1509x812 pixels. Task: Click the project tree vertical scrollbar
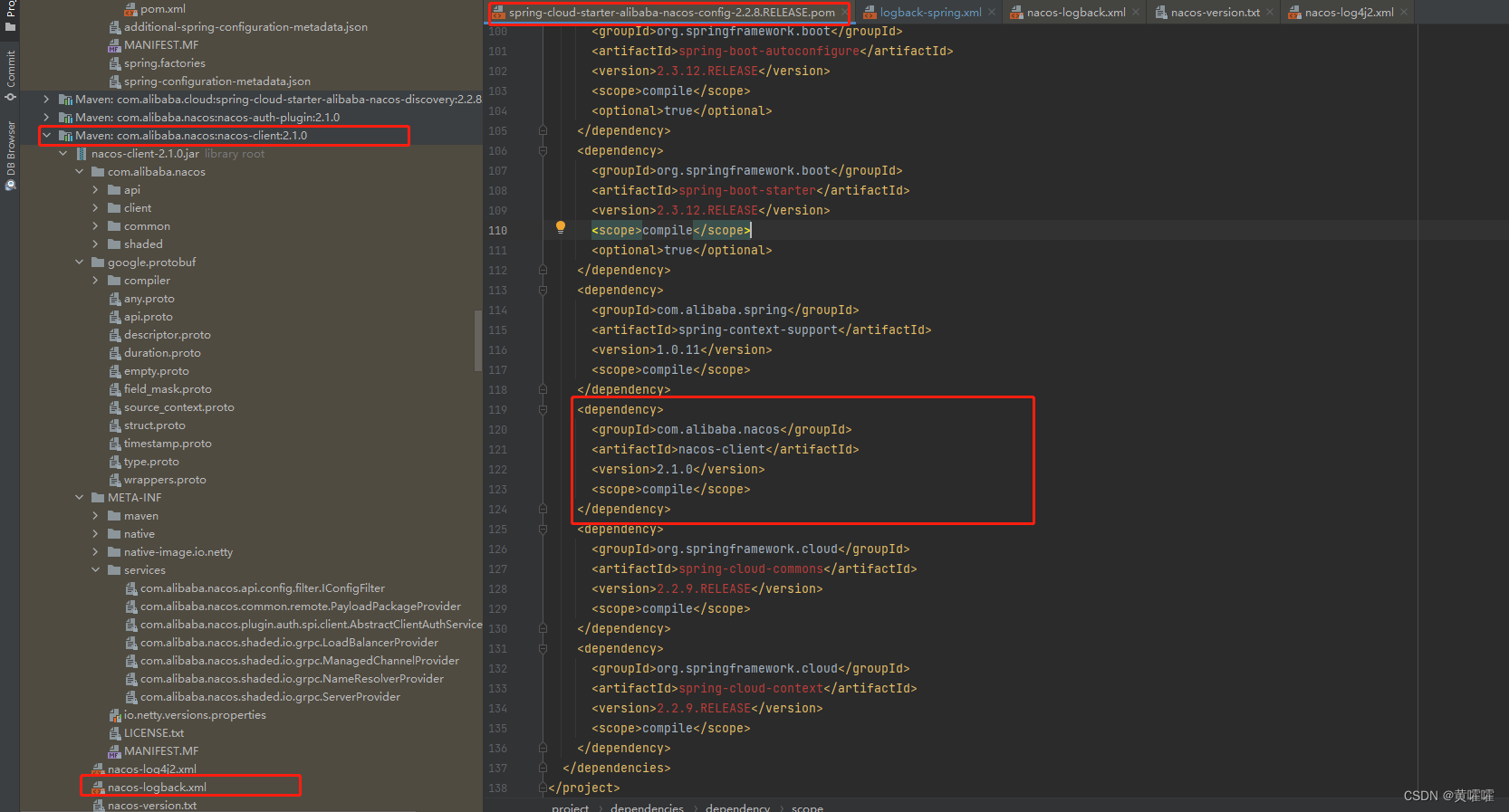coord(478,340)
